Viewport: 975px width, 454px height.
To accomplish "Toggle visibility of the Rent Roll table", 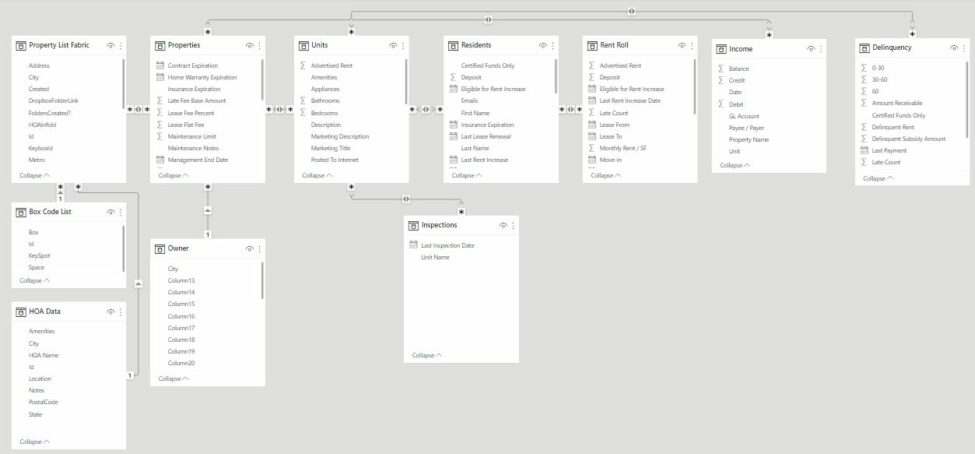I will coord(682,45).
